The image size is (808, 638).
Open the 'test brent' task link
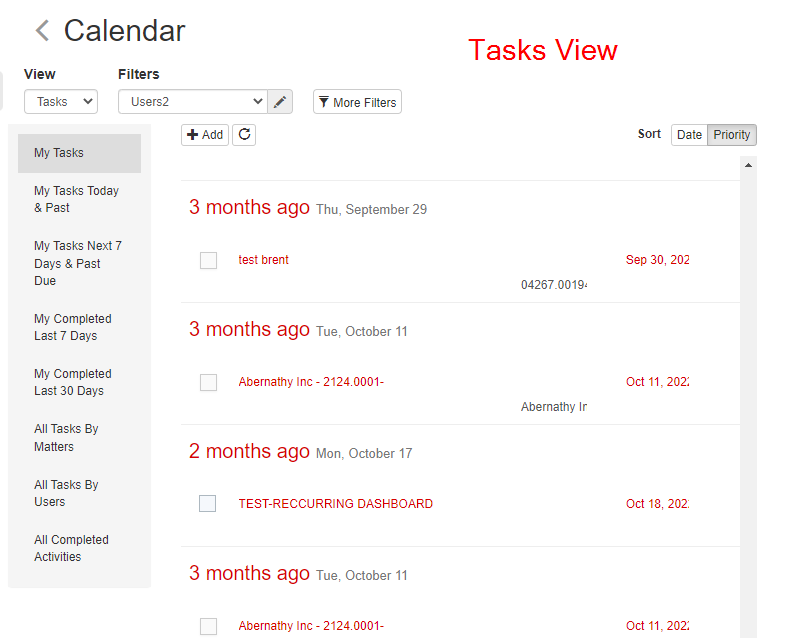point(263,260)
